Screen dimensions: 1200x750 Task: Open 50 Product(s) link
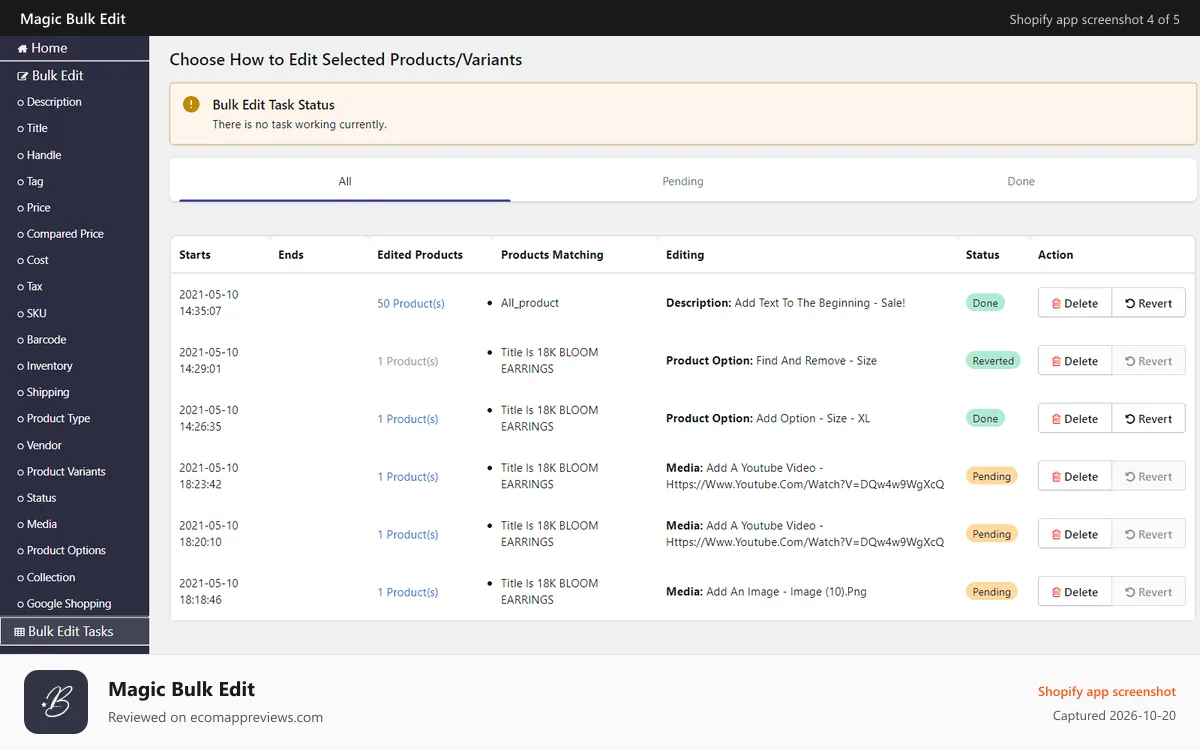tap(411, 303)
